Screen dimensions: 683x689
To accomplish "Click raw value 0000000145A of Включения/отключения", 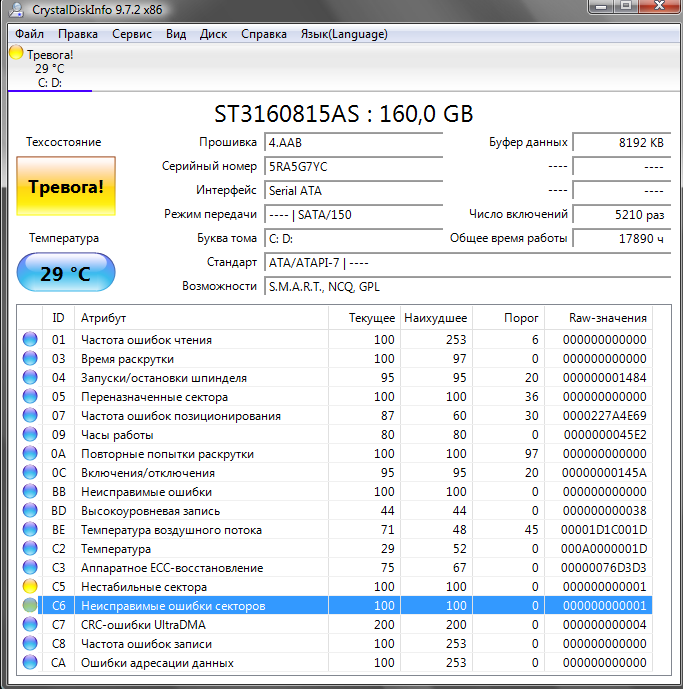I will coord(604,473).
